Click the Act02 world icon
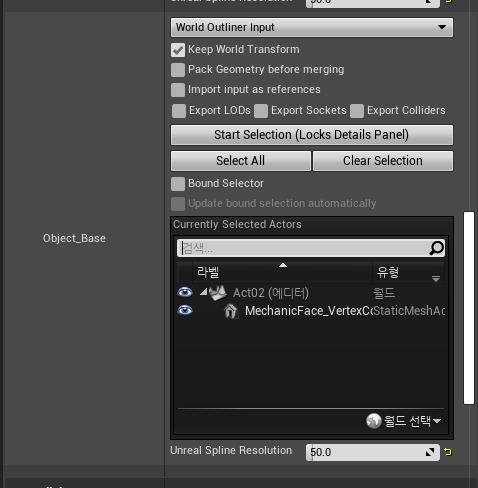This screenshot has height=488, width=478. 218,293
